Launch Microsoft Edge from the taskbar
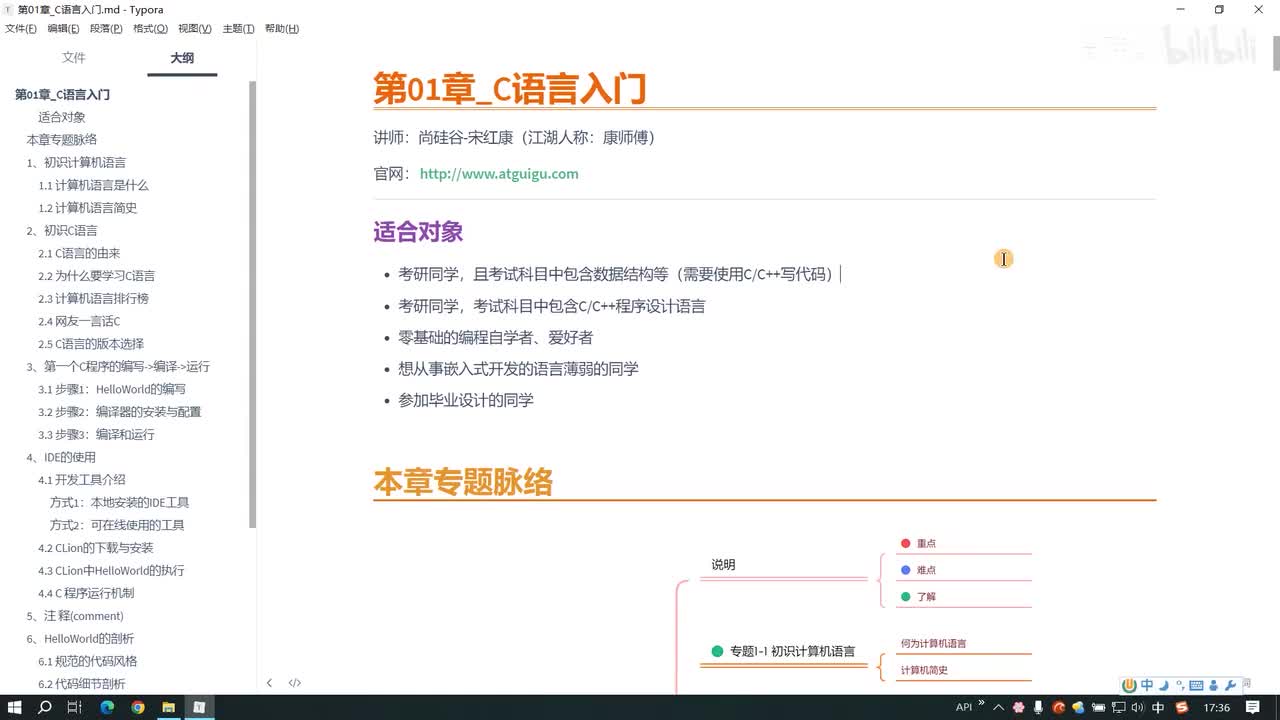Screen dimensions: 1280x720 coord(107,707)
